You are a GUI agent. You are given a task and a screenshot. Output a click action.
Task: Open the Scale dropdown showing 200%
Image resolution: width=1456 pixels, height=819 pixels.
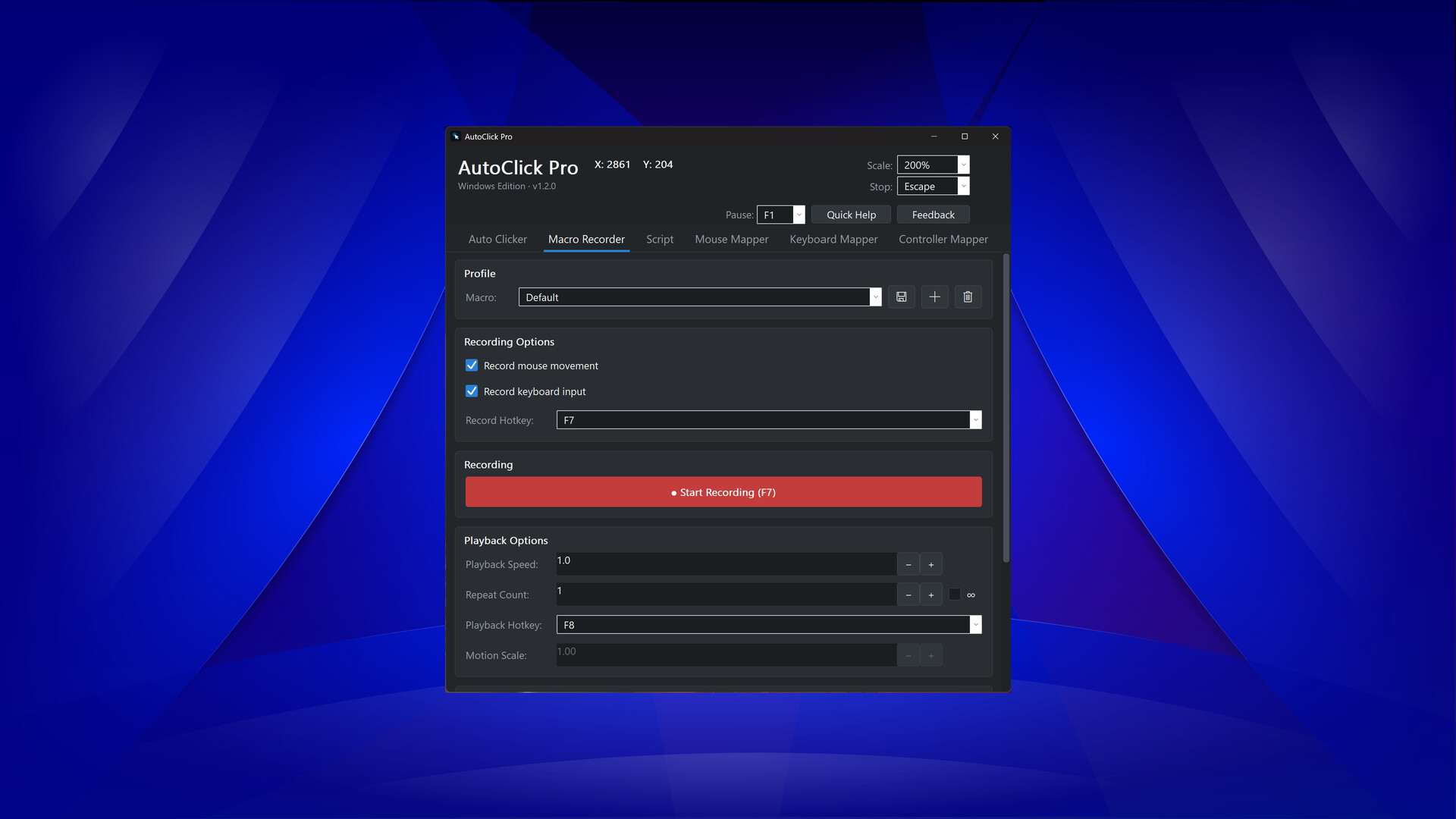pyautogui.click(x=933, y=165)
